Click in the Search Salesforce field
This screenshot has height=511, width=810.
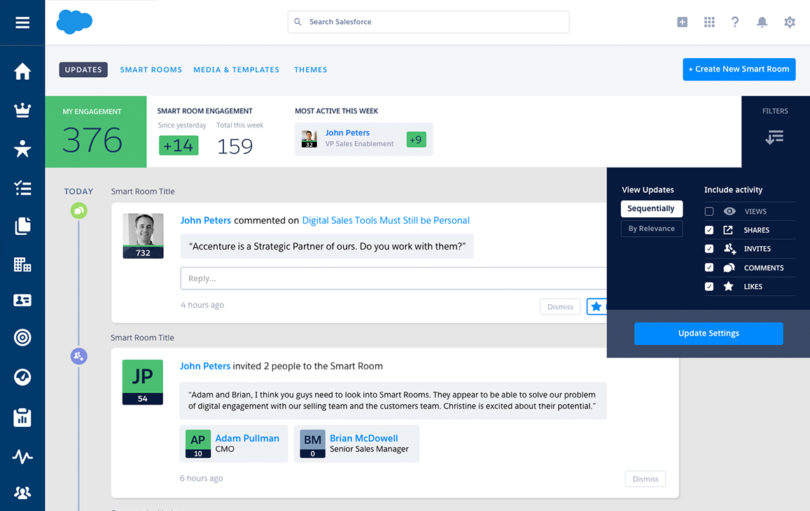point(428,22)
